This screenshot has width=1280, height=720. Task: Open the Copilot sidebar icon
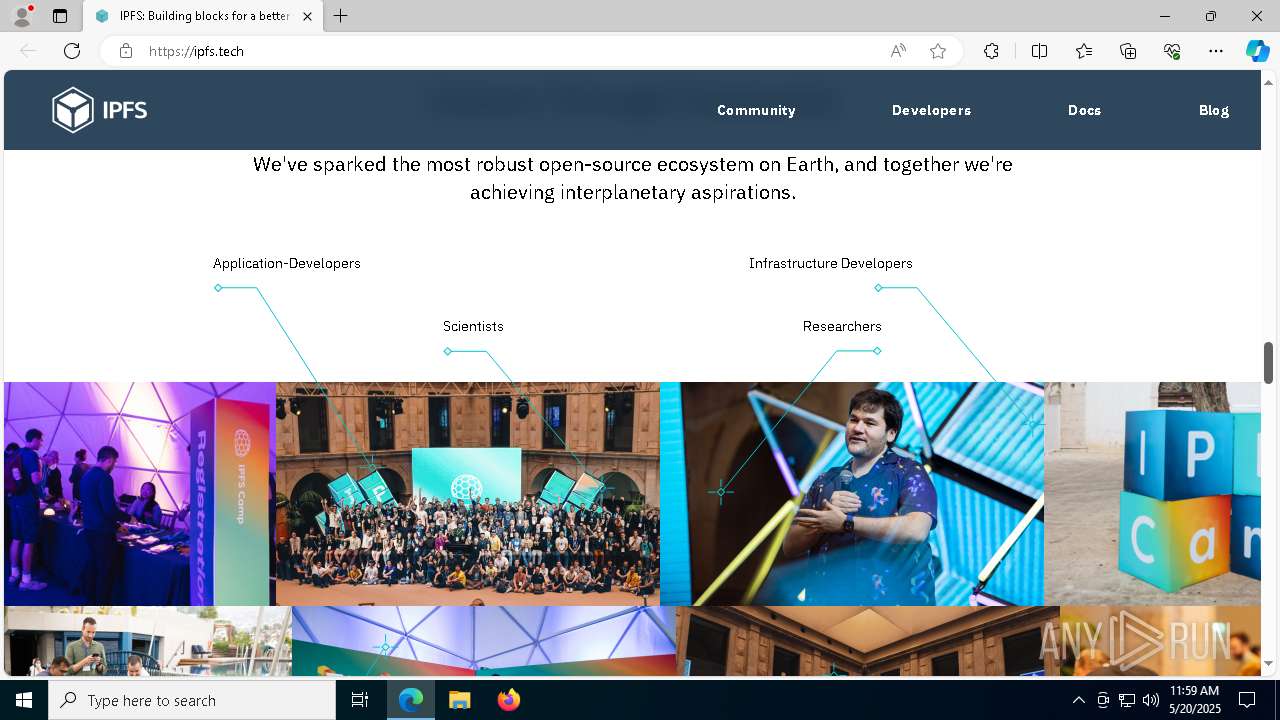tap(1257, 51)
